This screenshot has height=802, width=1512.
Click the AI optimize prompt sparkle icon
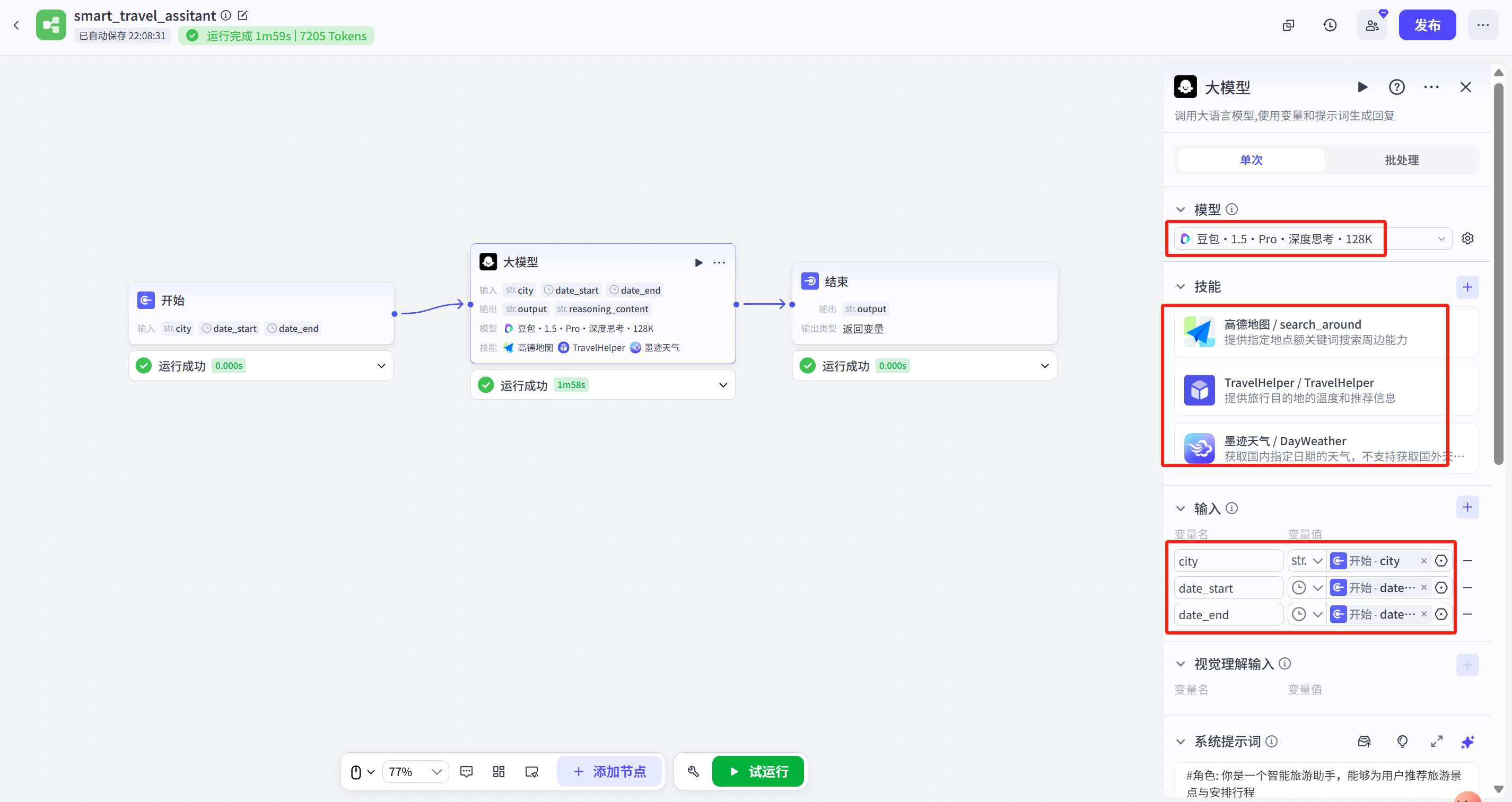[1467, 742]
